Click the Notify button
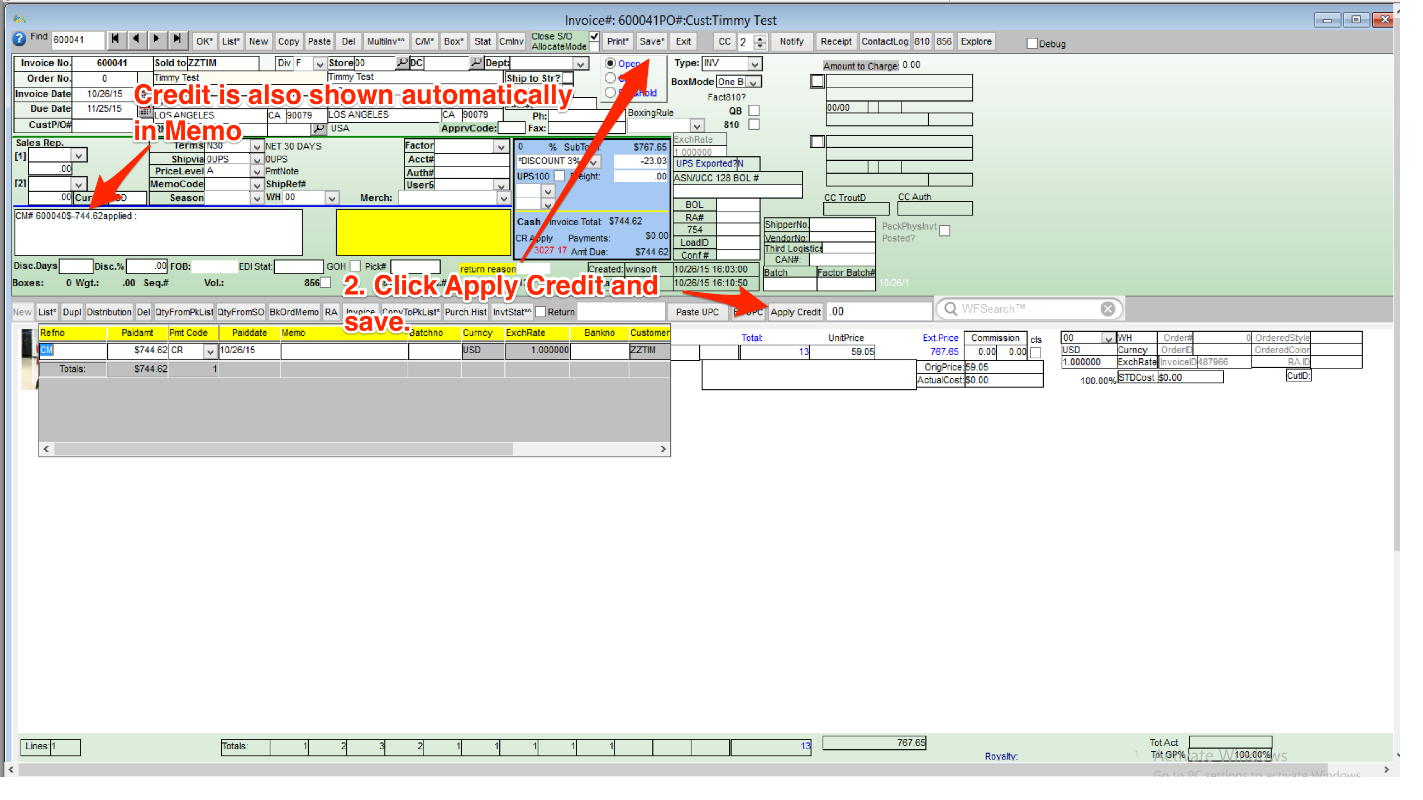This screenshot has width=1423, height=800. tap(791, 41)
